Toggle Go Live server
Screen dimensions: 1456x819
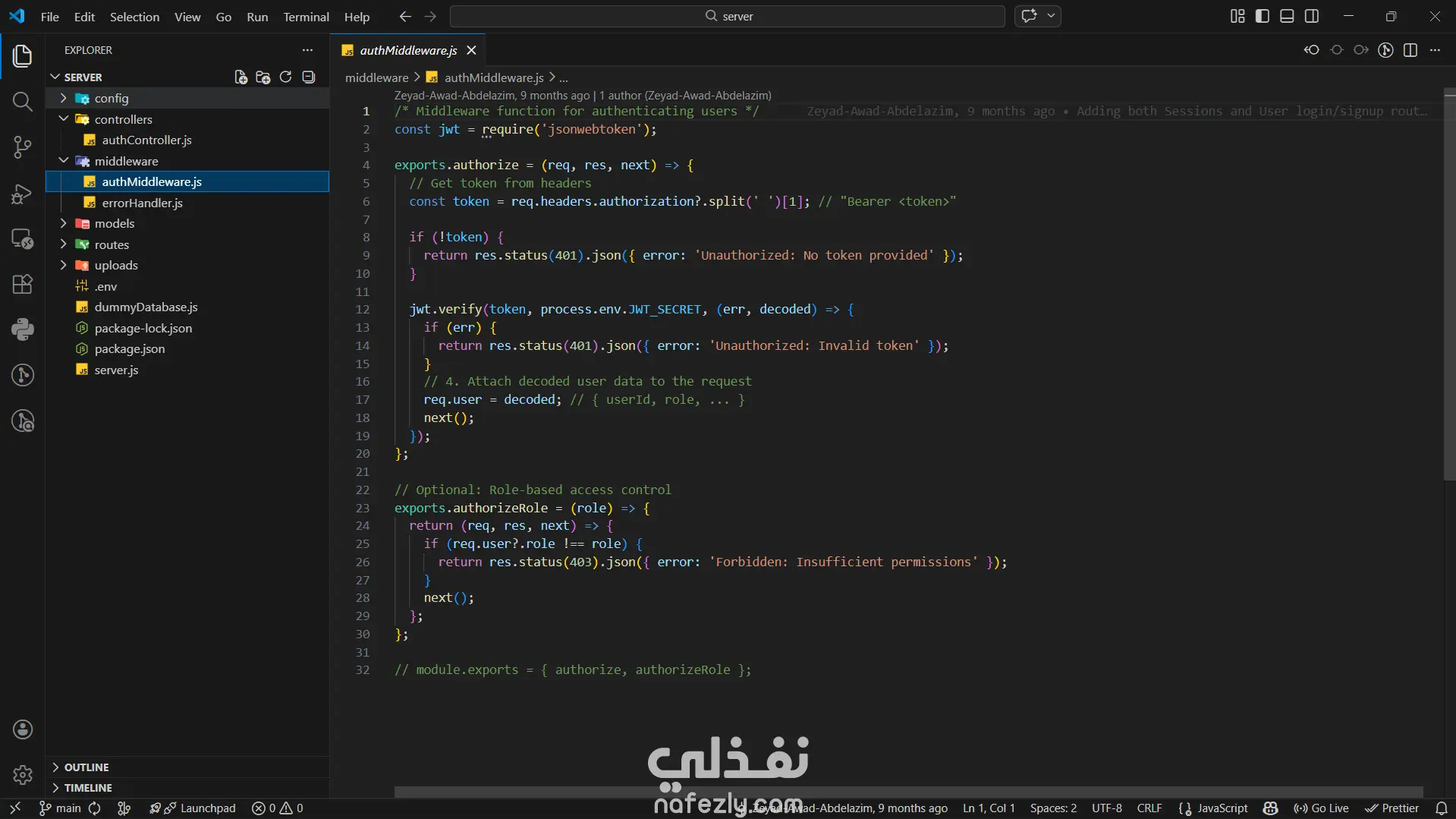(1321, 808)
